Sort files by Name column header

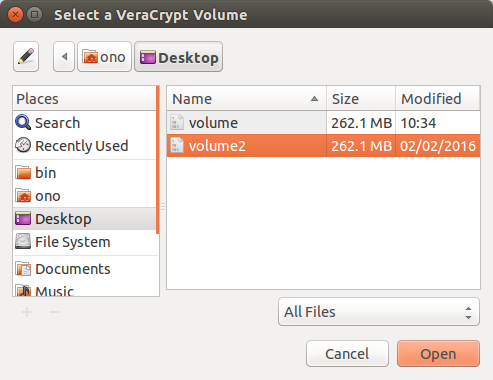coord(247,99)
